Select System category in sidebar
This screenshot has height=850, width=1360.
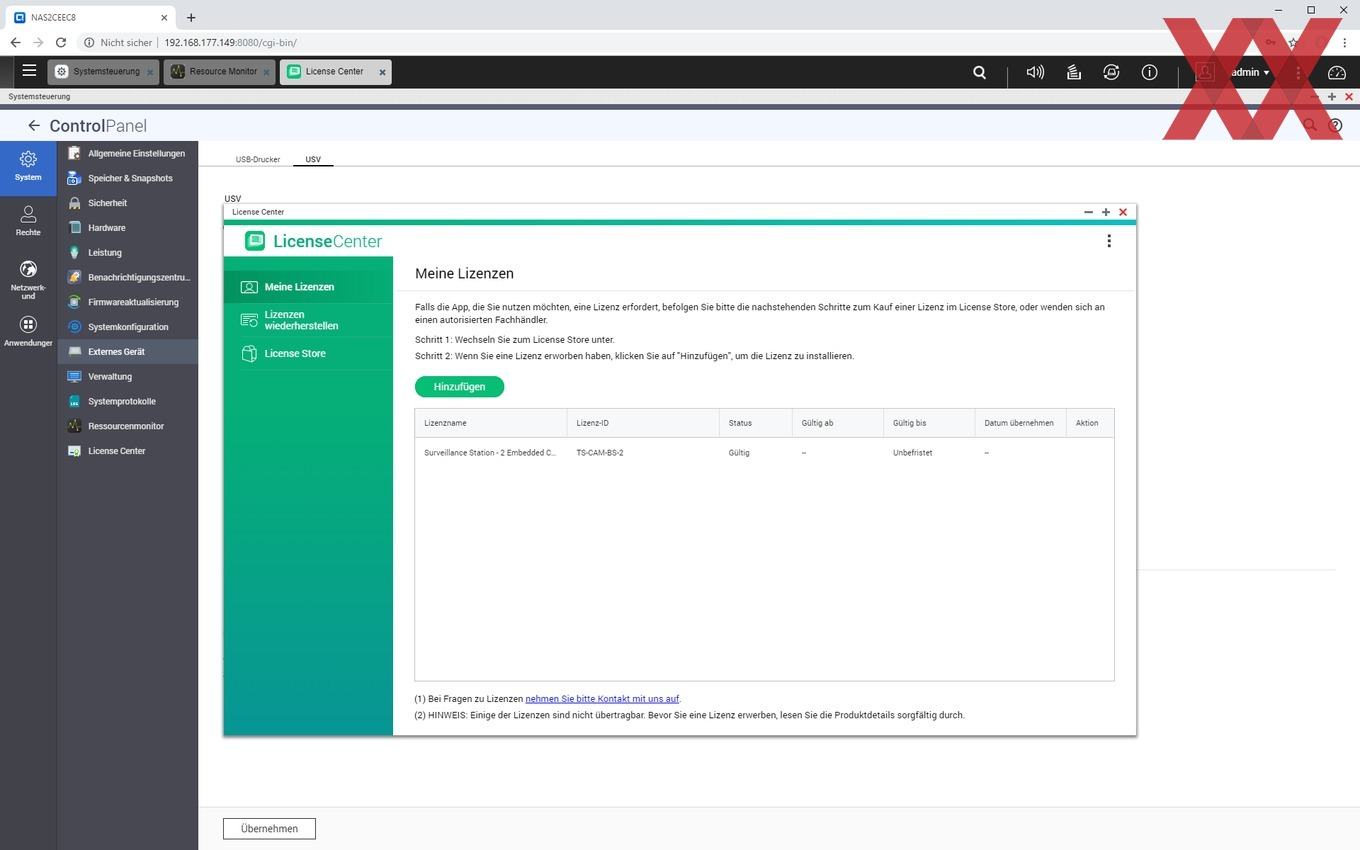pos(28,166)
